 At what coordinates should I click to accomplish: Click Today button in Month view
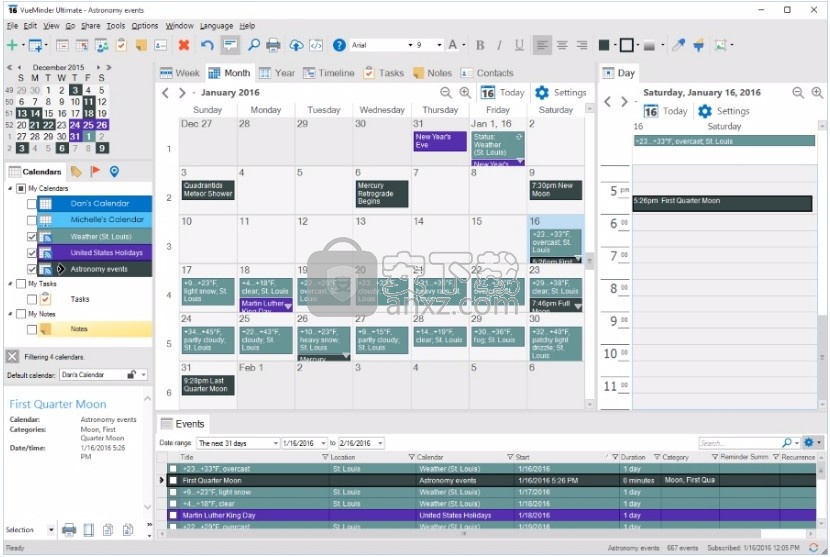[503, 93]
